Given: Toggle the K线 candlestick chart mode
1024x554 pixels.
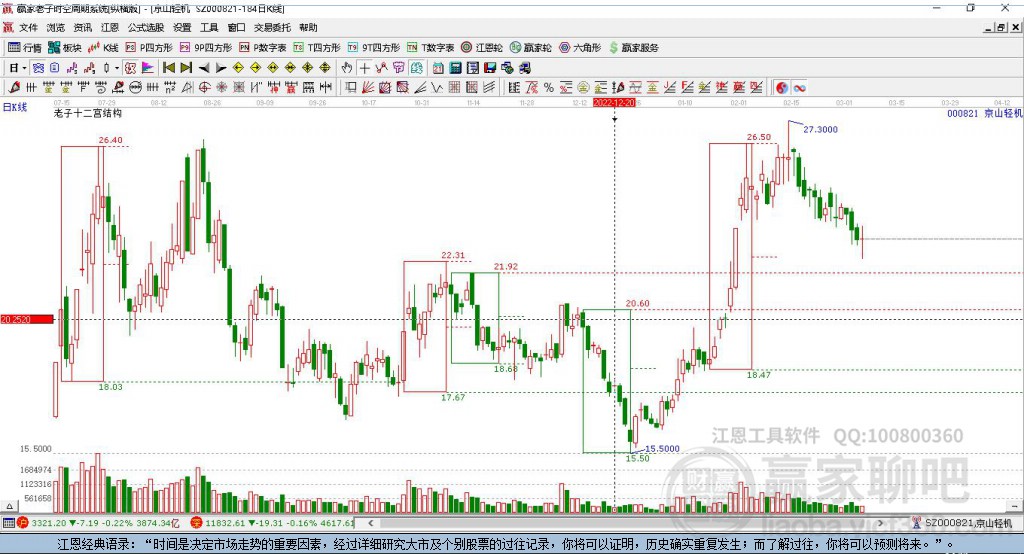Looking at the screenshot, I should [x=104, y=47].
